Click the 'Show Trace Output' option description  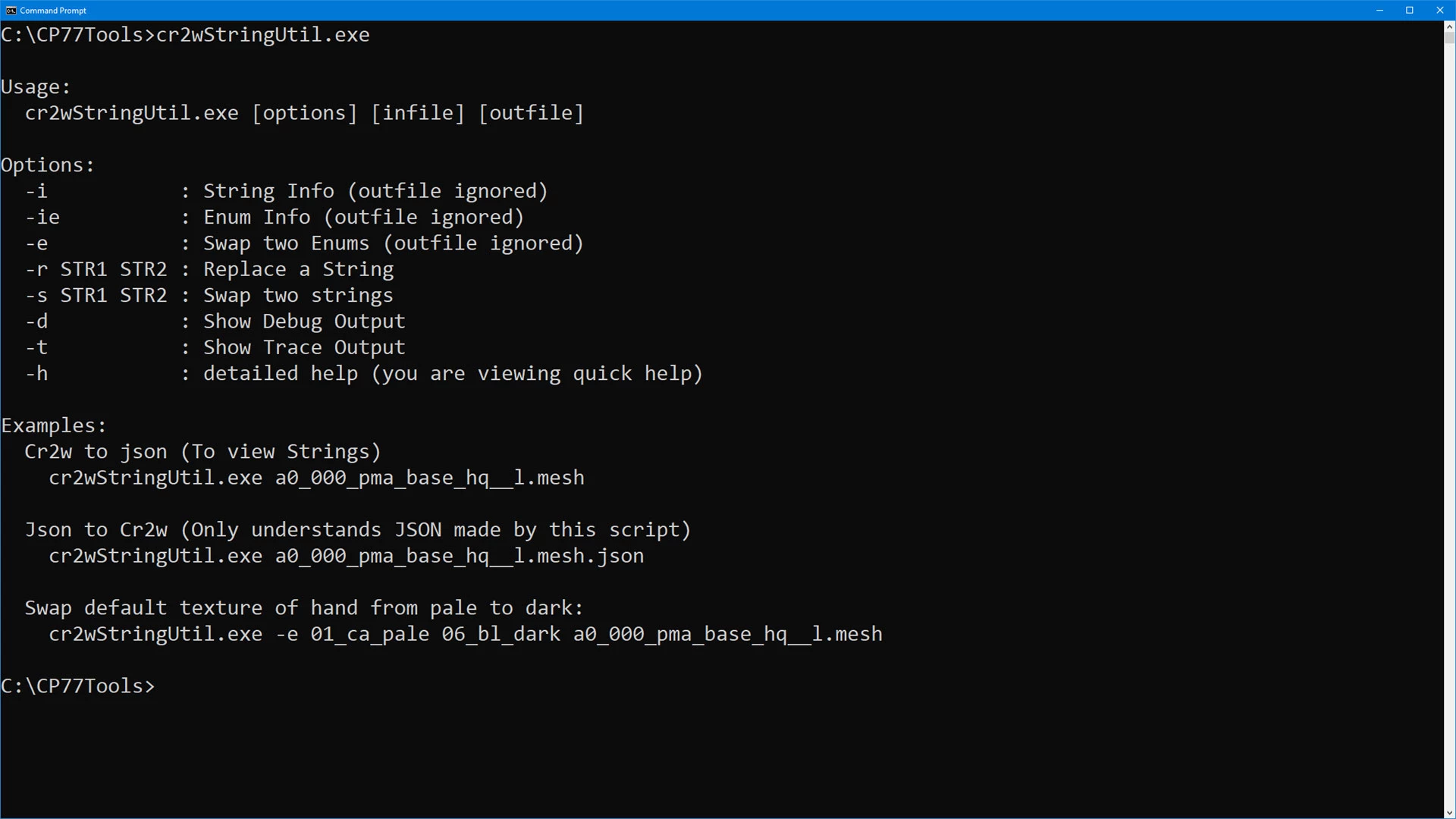pyautogui.click(x=304, y=347)
